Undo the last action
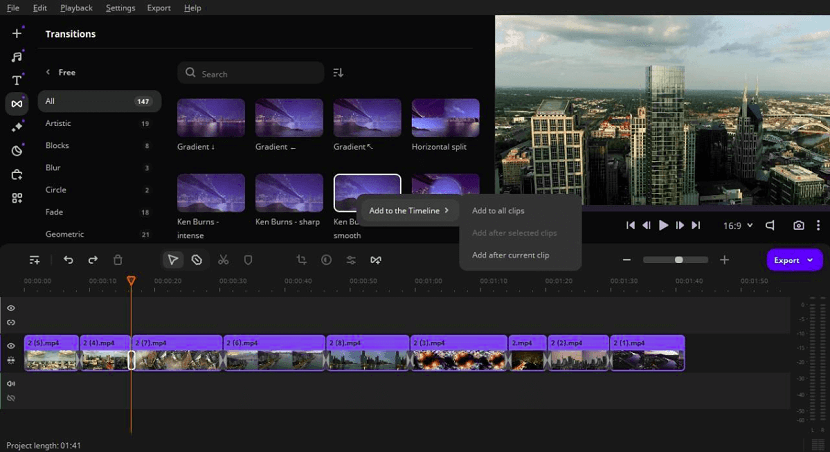The height and width of the screenshot is (452, 830). pos(68,260)
